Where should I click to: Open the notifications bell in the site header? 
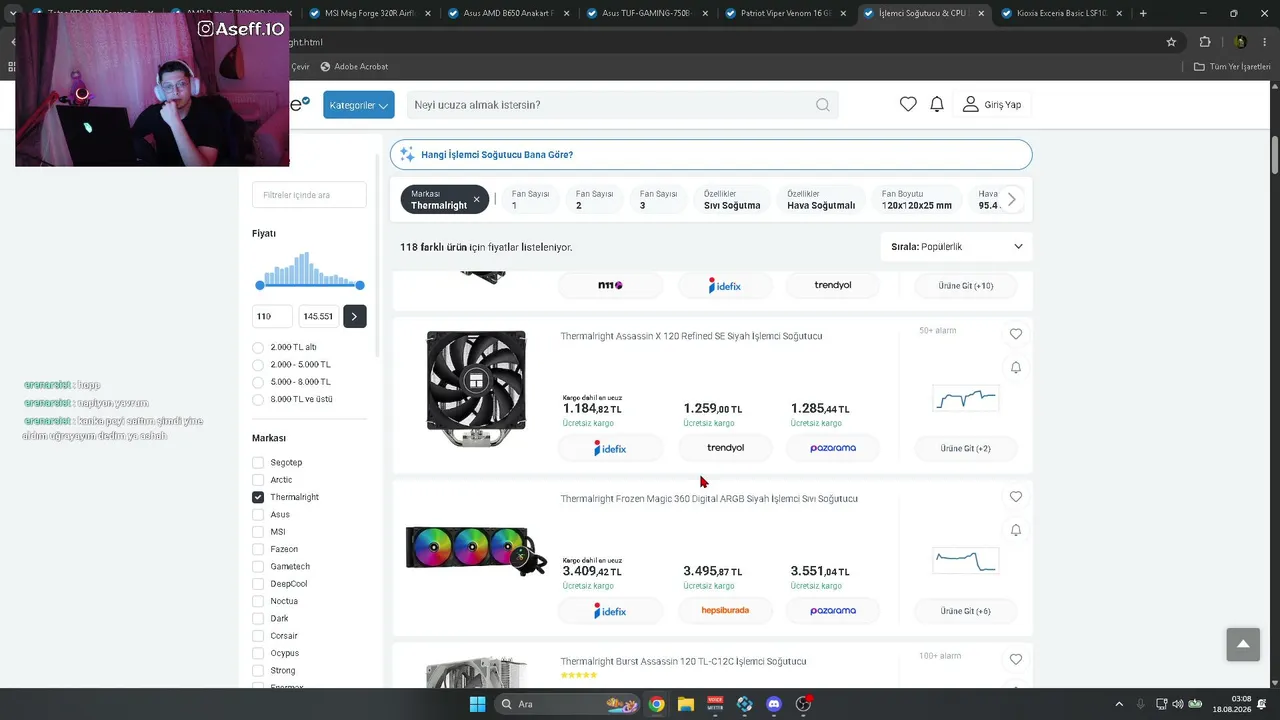pyautogui.click(x=937, y=104)
